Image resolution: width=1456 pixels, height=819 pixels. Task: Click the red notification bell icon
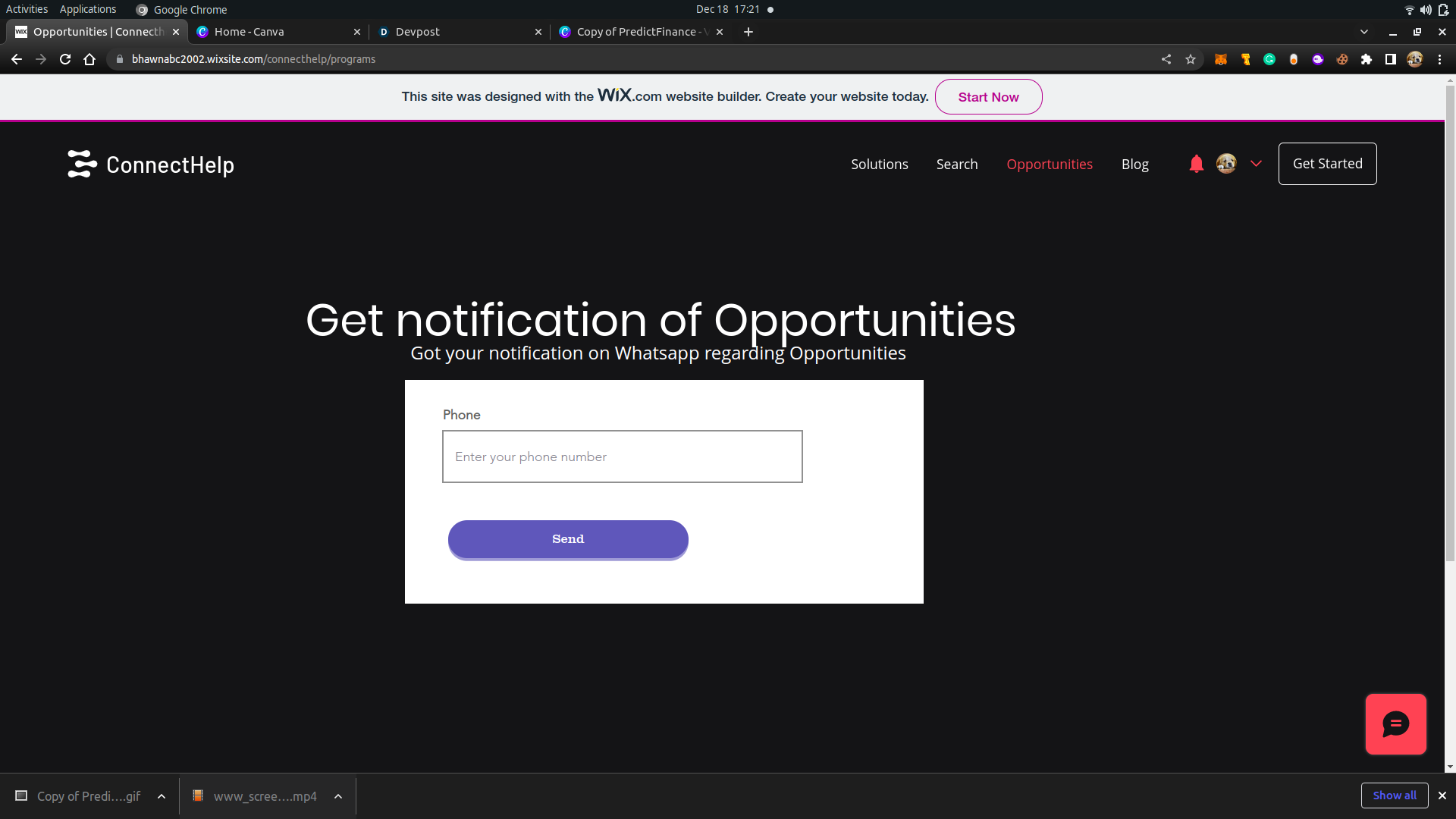1196,164
